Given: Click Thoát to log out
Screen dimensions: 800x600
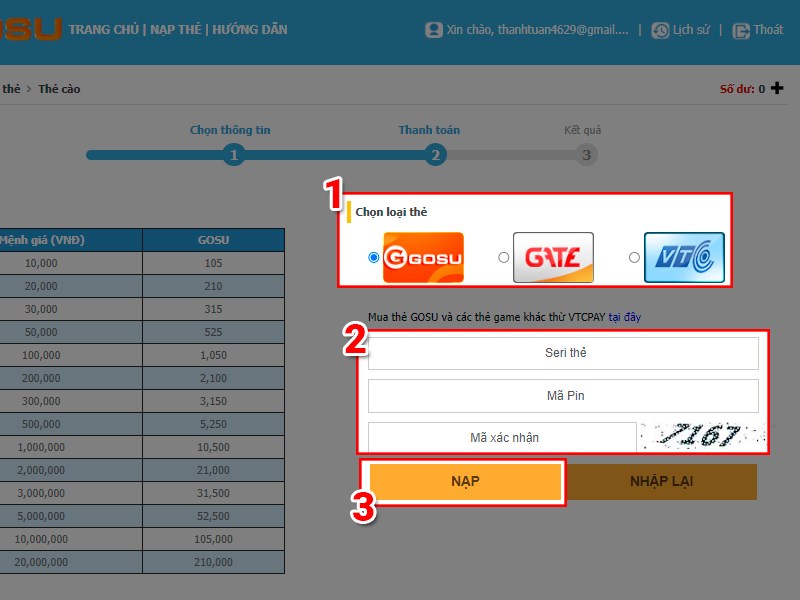Looking at the screenshot, I should 768,30.
